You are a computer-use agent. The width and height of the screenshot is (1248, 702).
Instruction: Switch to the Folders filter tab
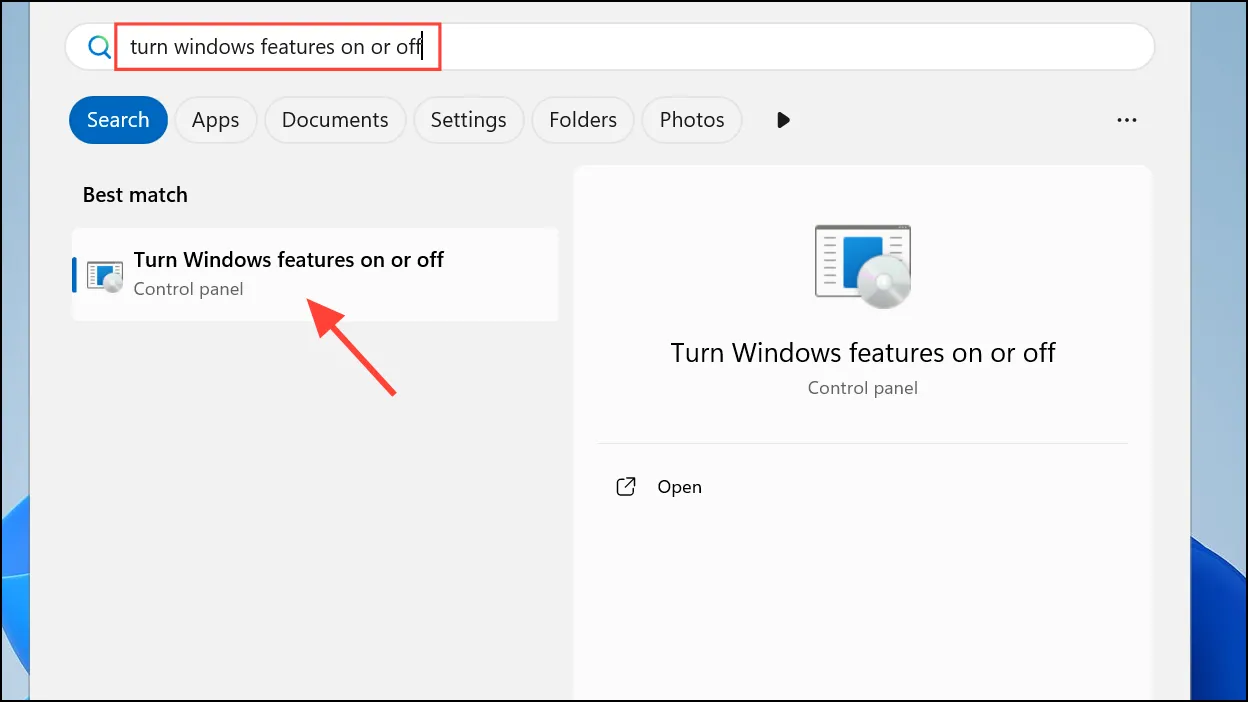click(x=583, y=120)
